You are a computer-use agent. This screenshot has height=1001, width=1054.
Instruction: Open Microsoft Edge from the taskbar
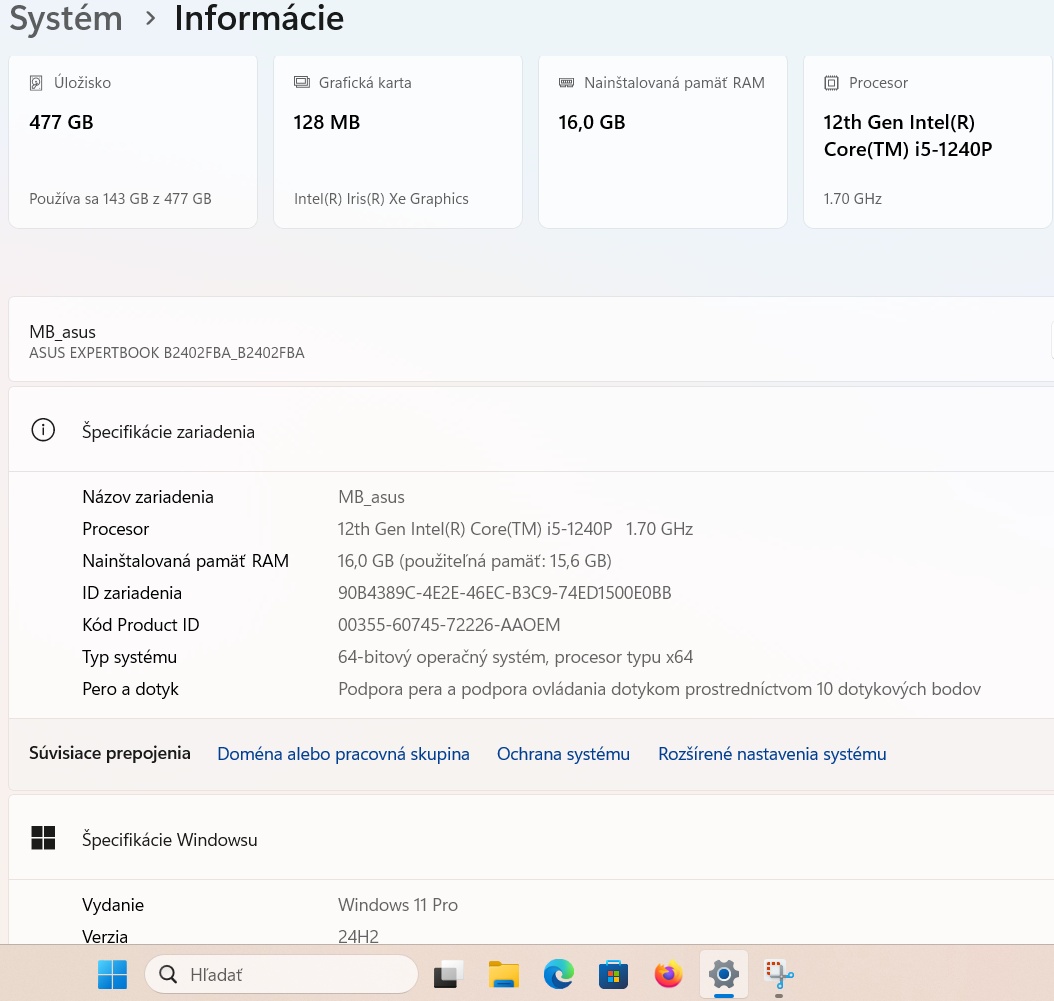[558, 974]
